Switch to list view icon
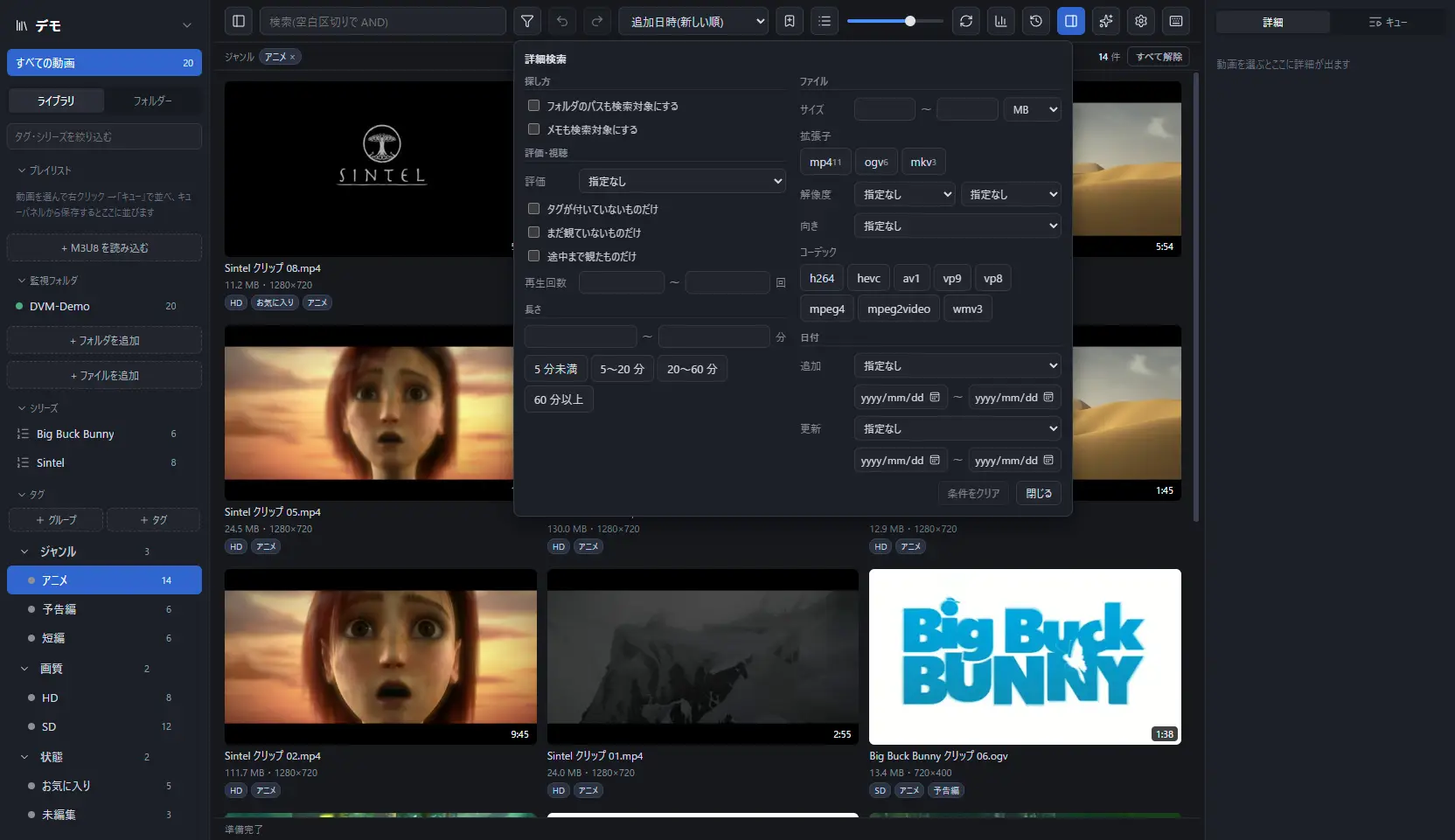Image resolution: width=1455 pixels, height=840 pixels. click(825, 21)
